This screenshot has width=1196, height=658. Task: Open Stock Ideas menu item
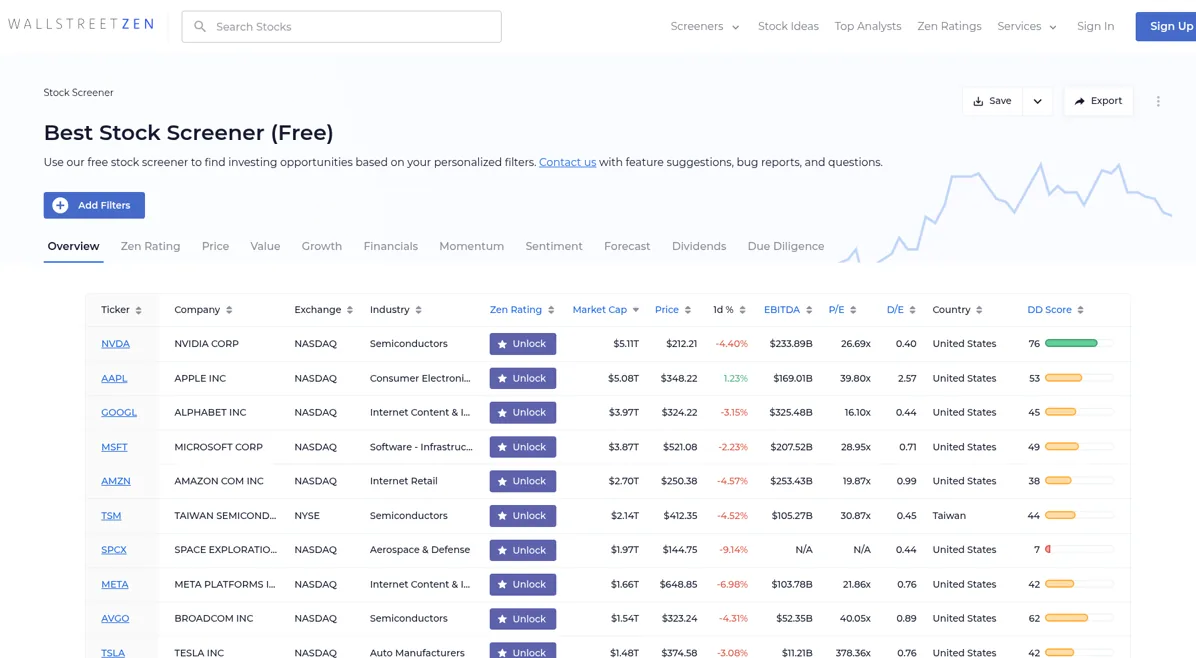[x=788, y=26]
